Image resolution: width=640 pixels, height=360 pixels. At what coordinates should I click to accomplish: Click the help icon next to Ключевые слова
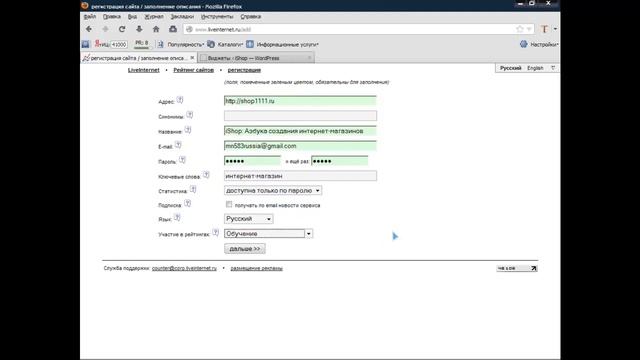tap(206, 175)
